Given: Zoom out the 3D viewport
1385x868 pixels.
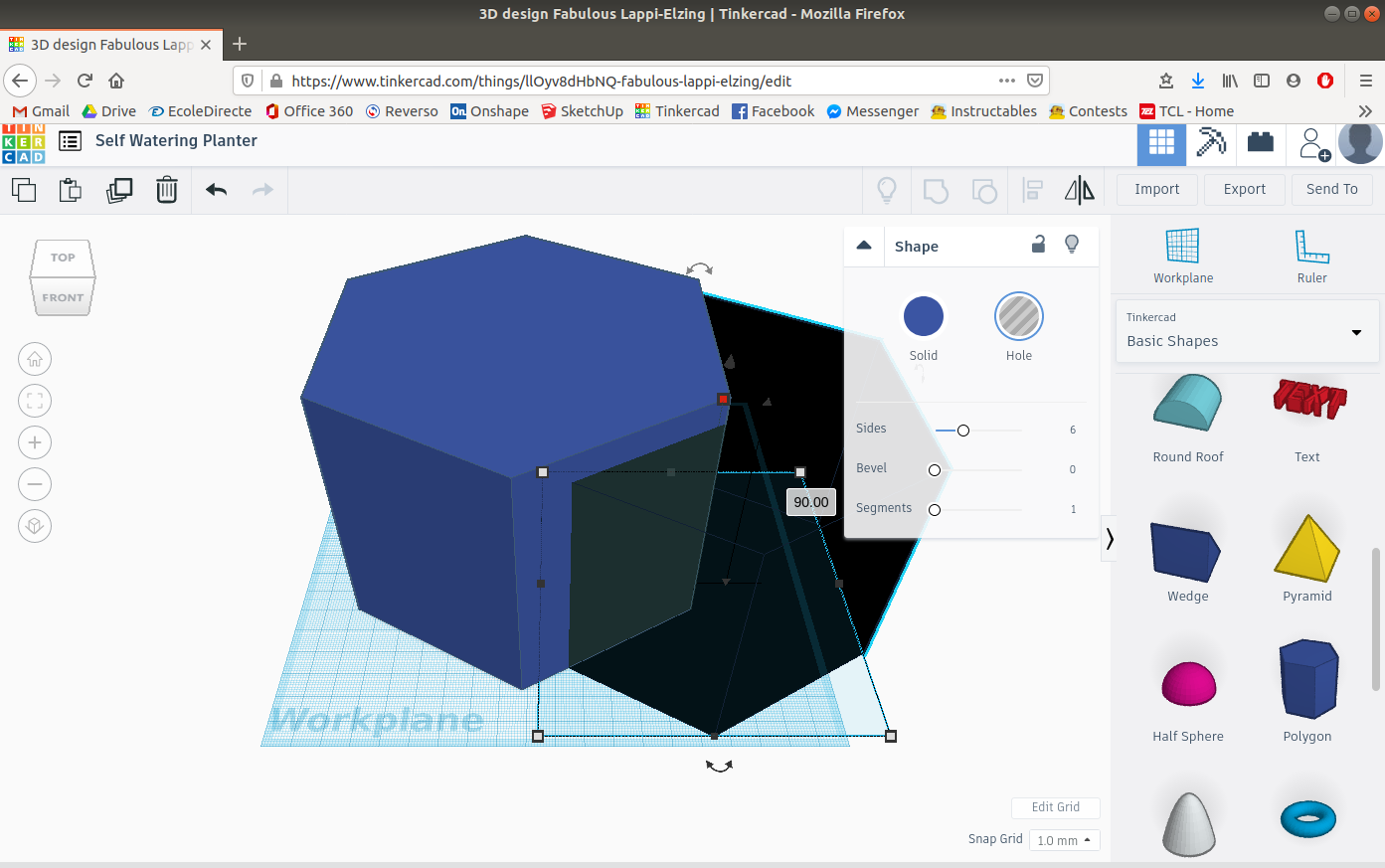Looking at the screenshot, I should [35, 484].
